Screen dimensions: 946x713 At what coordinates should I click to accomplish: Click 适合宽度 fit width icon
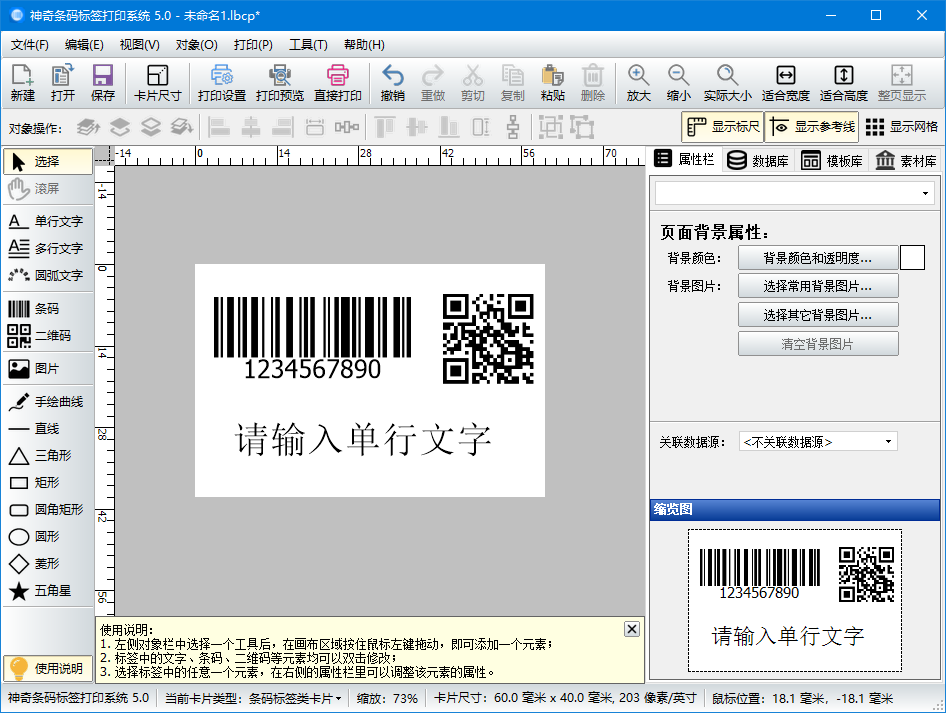pyautogui.click(x=785, y=83)
